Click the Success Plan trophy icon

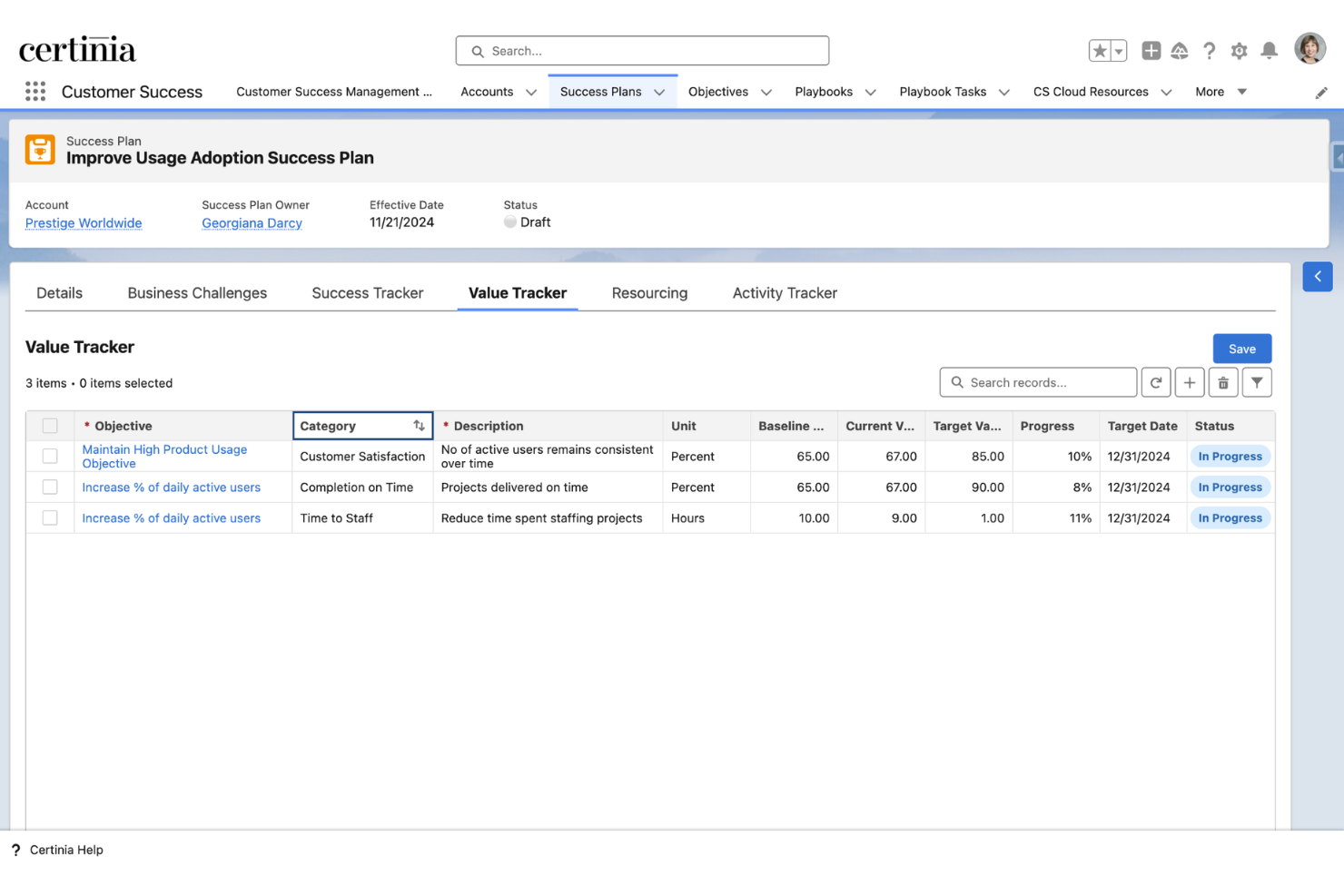[x=40, y=150]
